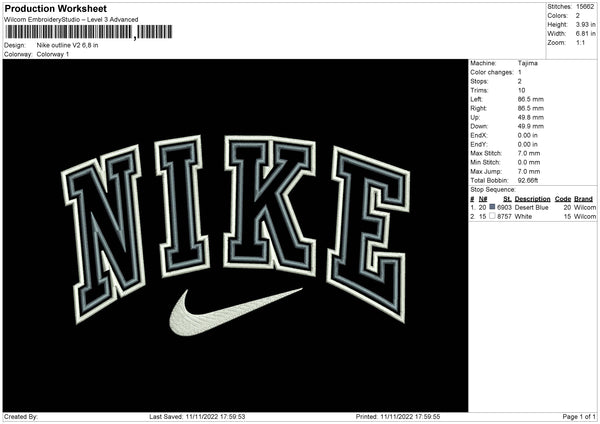Viewport: 600px width, 424px height.
Task: Select the EndX value 0.00 in
Action: [528, 135]
